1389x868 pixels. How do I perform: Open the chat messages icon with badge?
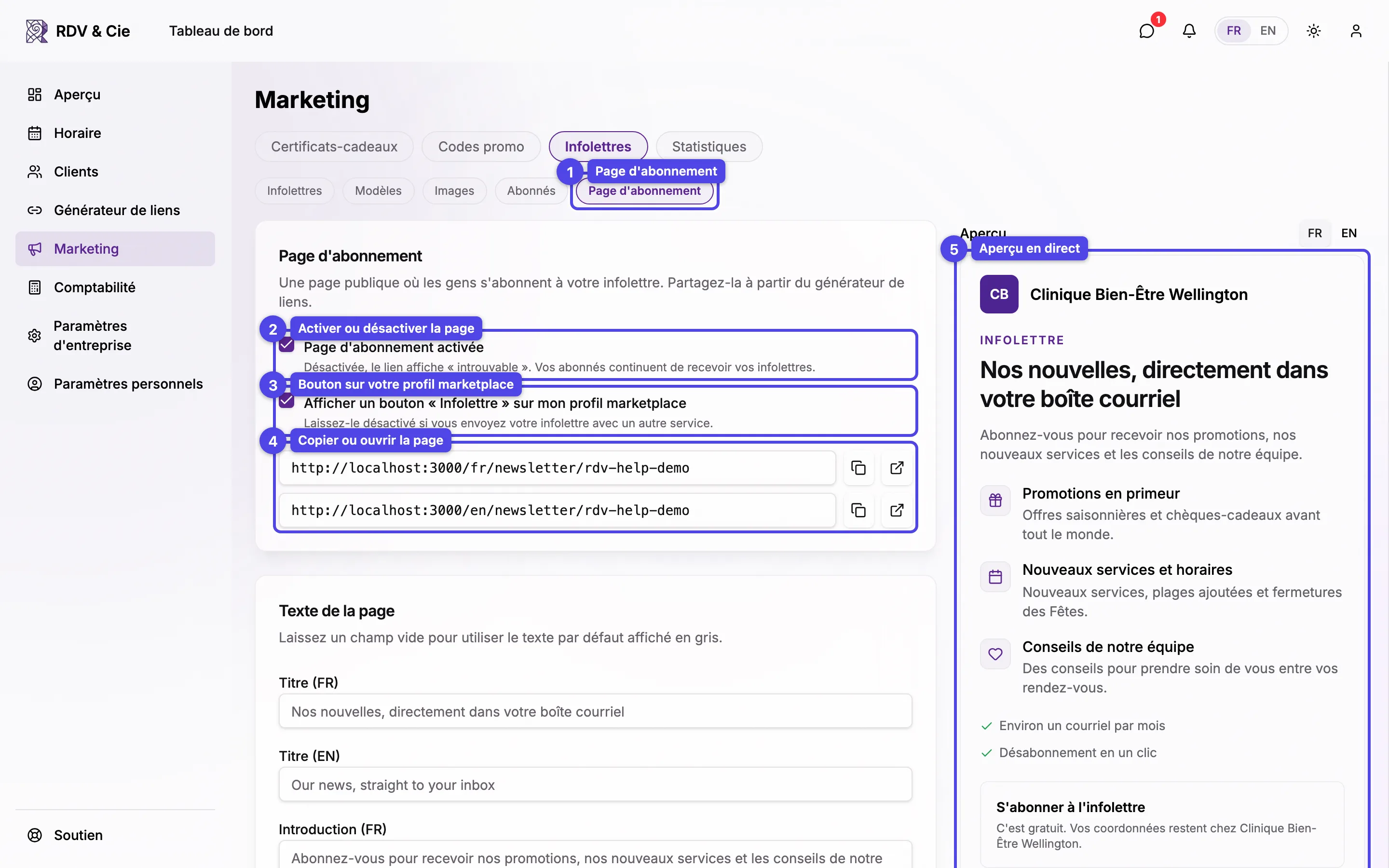[x=1147, y=30]
